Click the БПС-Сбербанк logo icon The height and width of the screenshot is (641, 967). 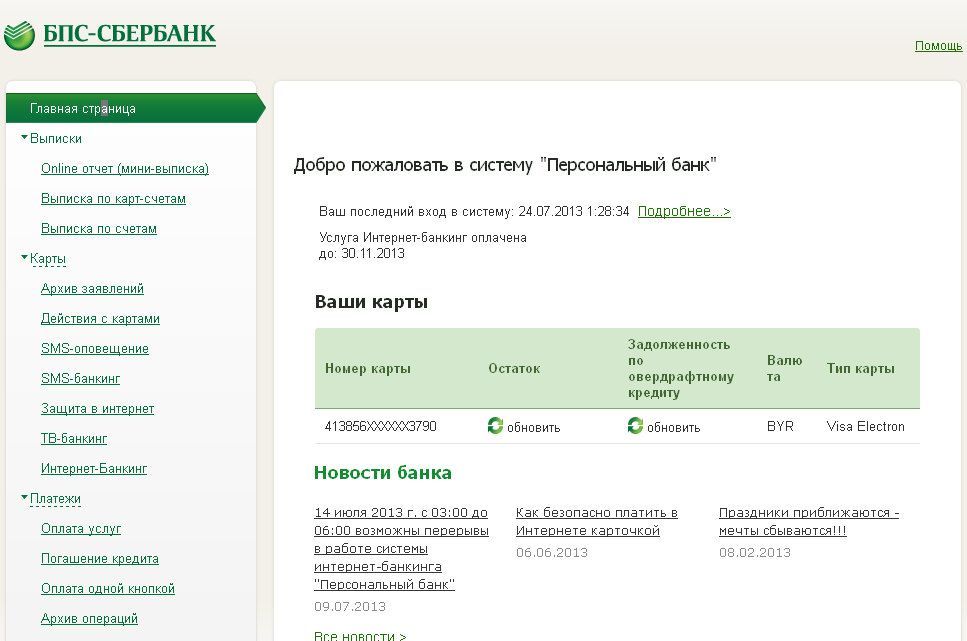pyautogui.click(x=20, y=35)
